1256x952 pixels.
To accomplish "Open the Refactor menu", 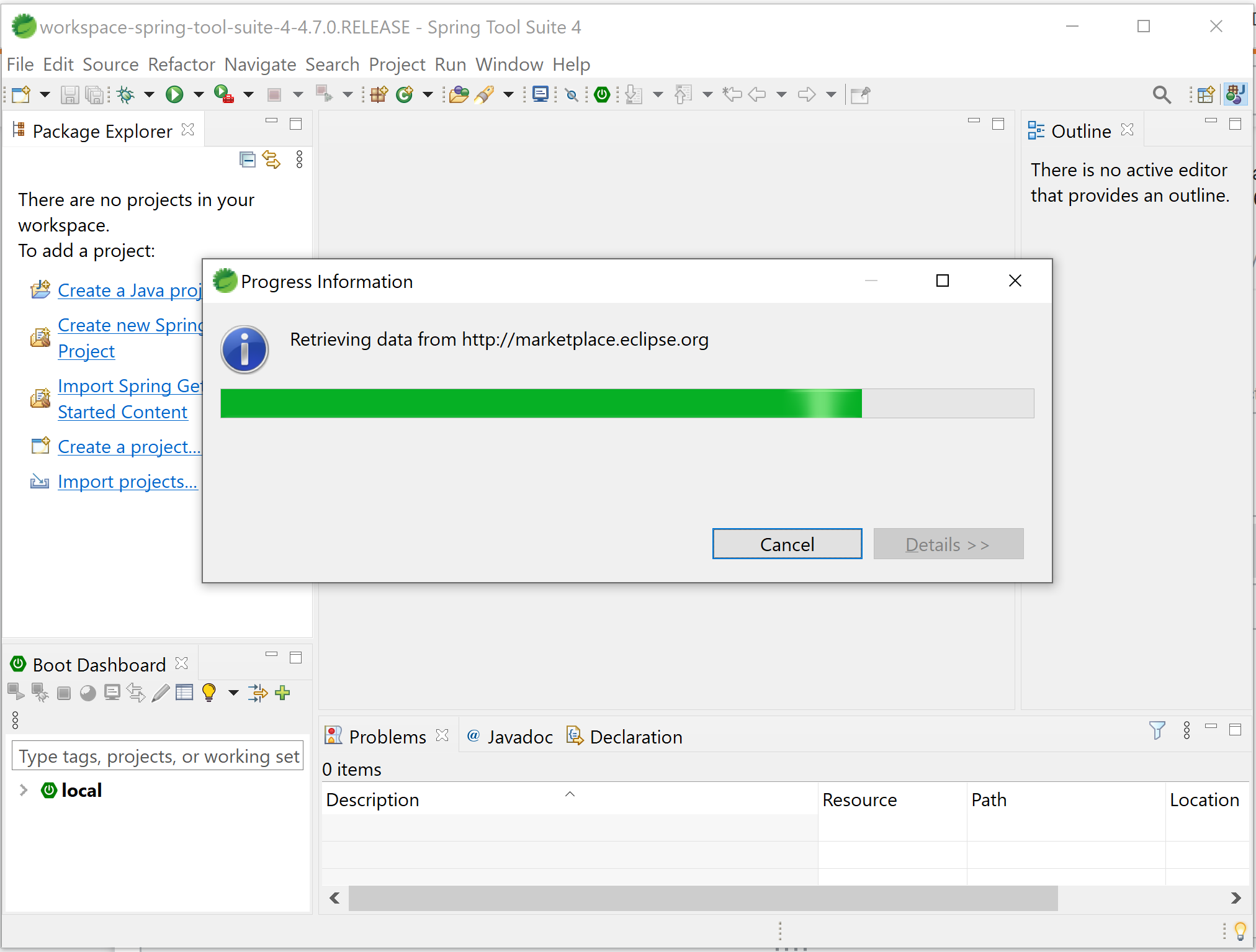I will (181, 65).
